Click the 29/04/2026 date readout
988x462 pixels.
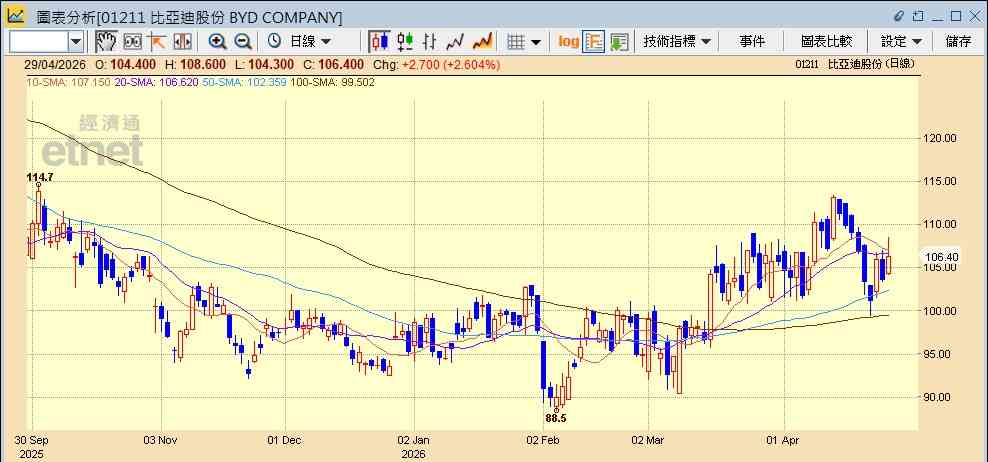tap(53, 64)
